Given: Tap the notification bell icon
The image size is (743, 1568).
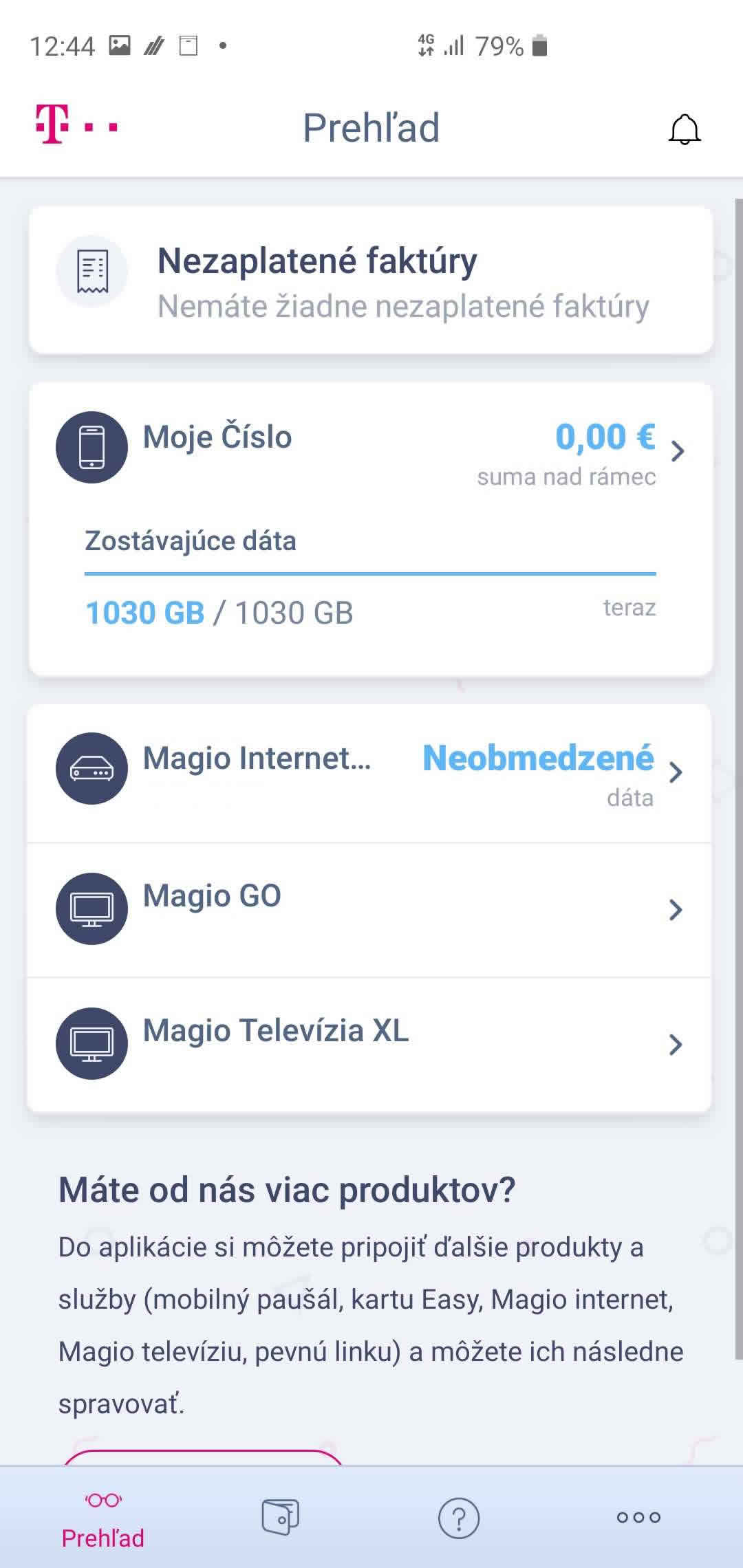Looking at the screenshot, I should coord(684,129).
